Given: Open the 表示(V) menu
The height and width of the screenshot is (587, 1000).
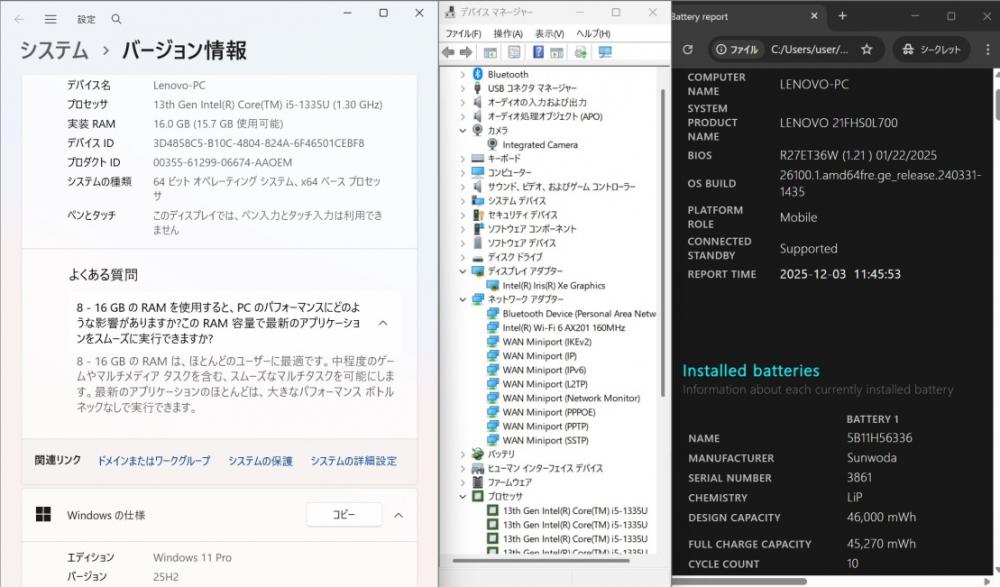Looking at the screenshot, I should [549, 33].
